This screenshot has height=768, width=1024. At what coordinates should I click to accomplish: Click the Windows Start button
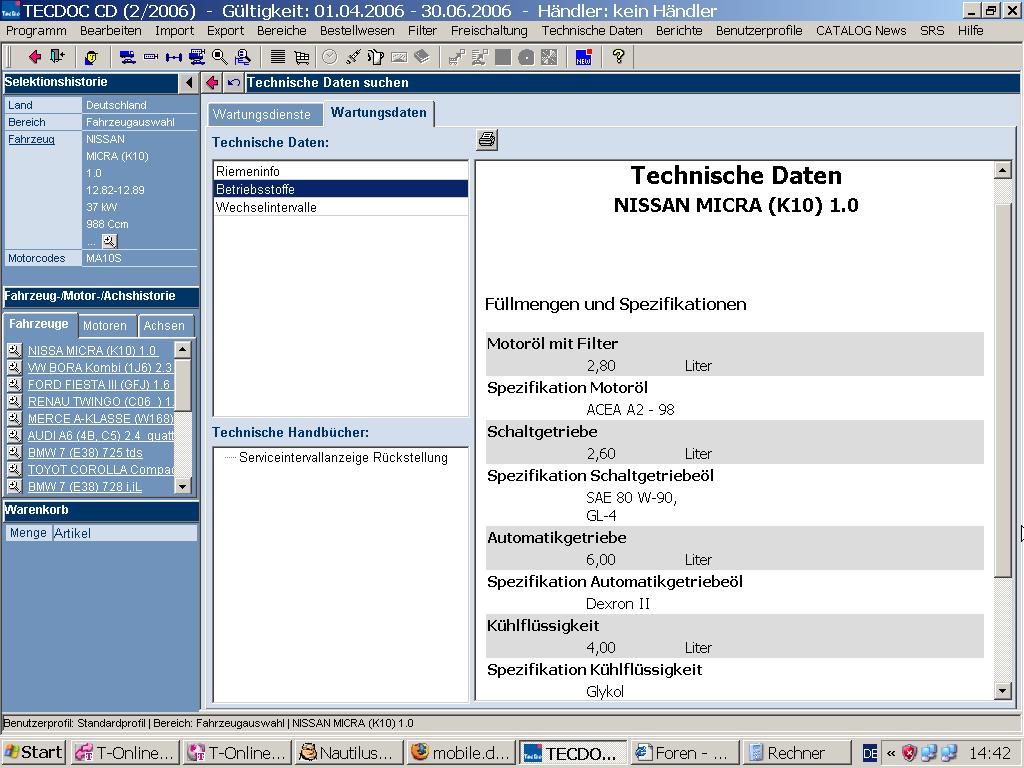pos(34,752)
